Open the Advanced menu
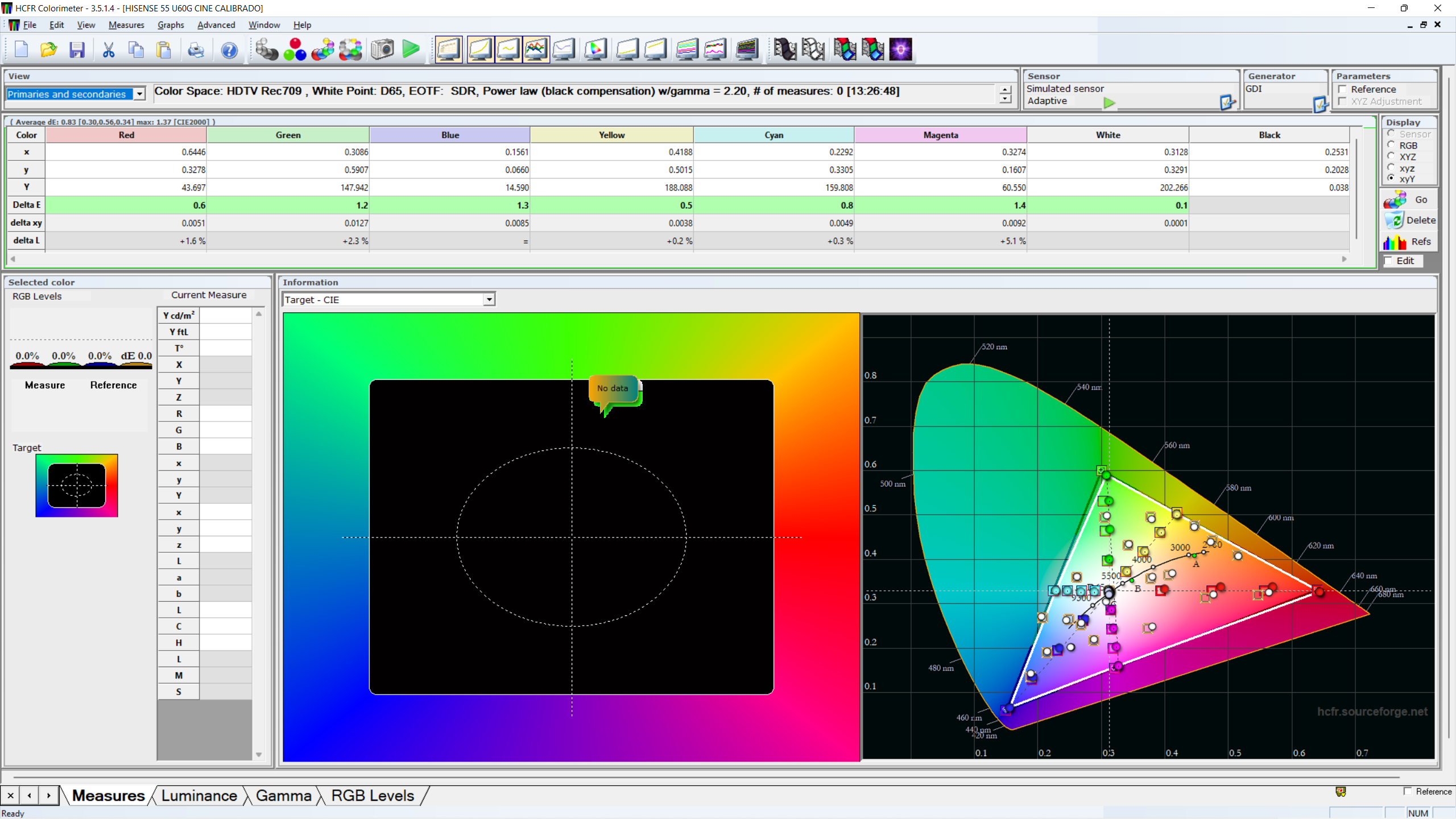This screenshot has width=1456, height=819. [x=216, y=25]
